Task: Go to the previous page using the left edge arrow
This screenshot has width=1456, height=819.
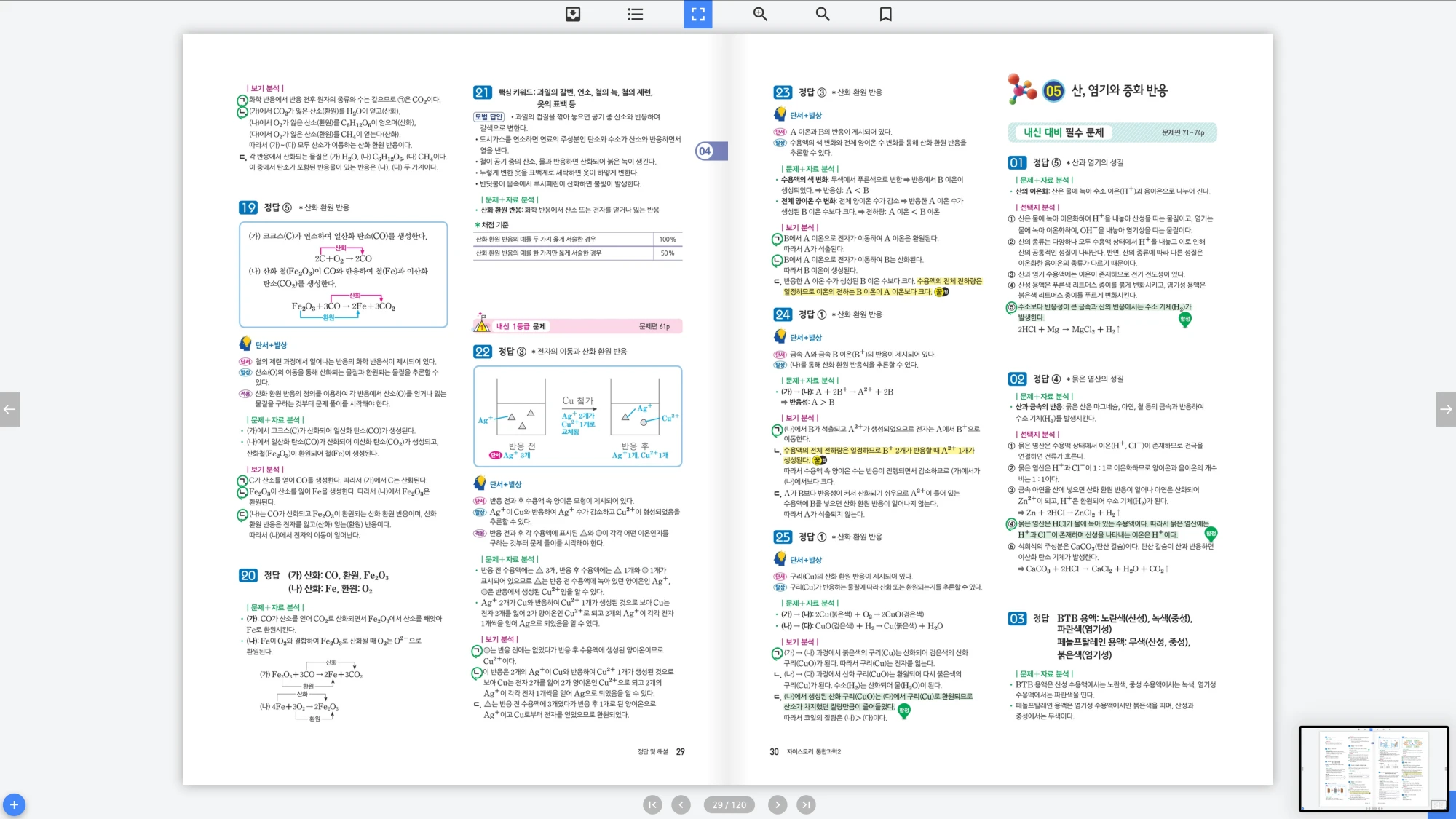Action: coord(9,409)
